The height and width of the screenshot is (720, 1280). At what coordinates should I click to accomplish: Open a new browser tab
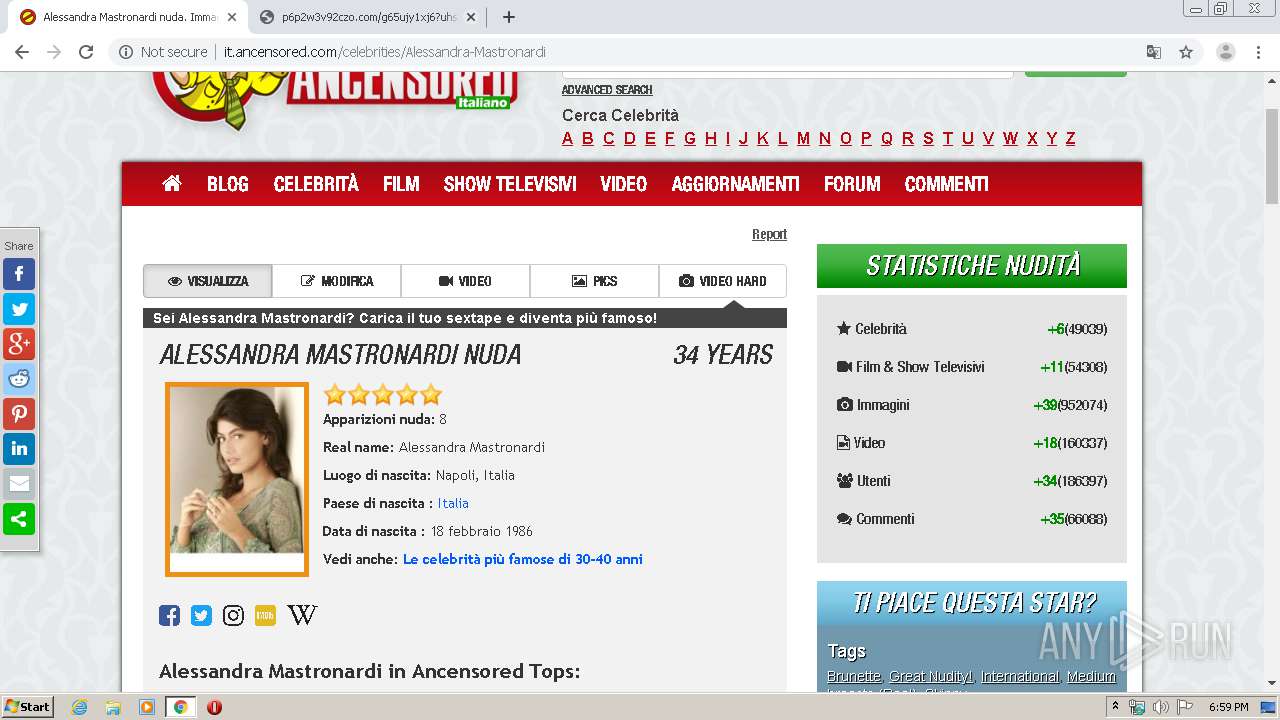(x=508, y=17)
